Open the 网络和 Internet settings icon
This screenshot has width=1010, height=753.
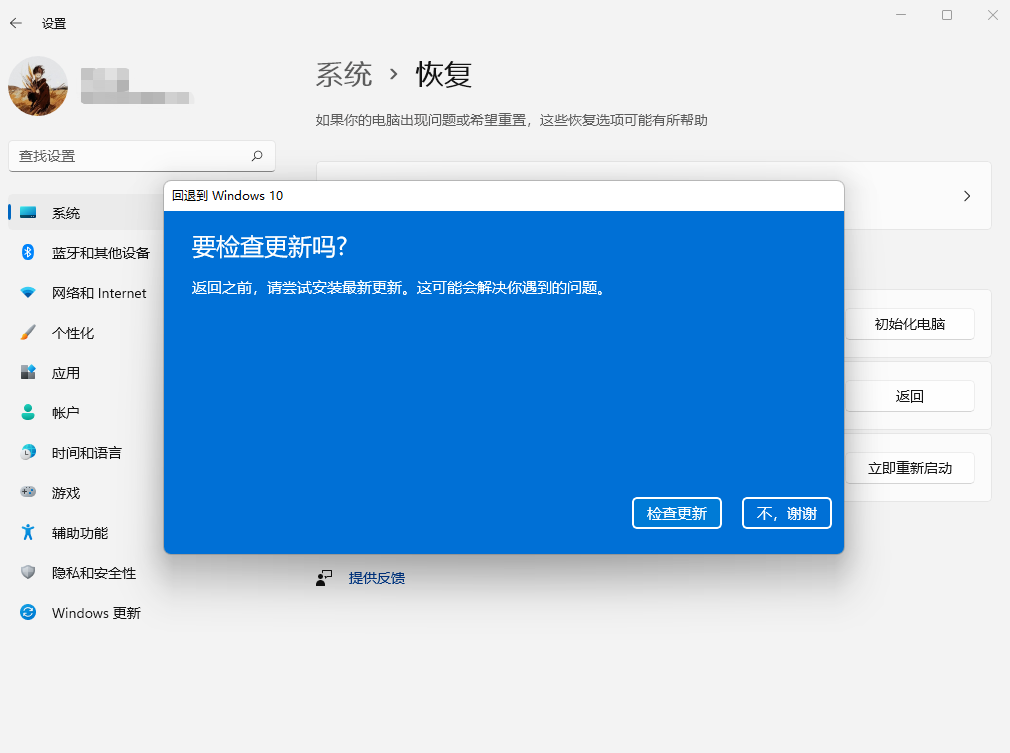click(x=28, y=293)
